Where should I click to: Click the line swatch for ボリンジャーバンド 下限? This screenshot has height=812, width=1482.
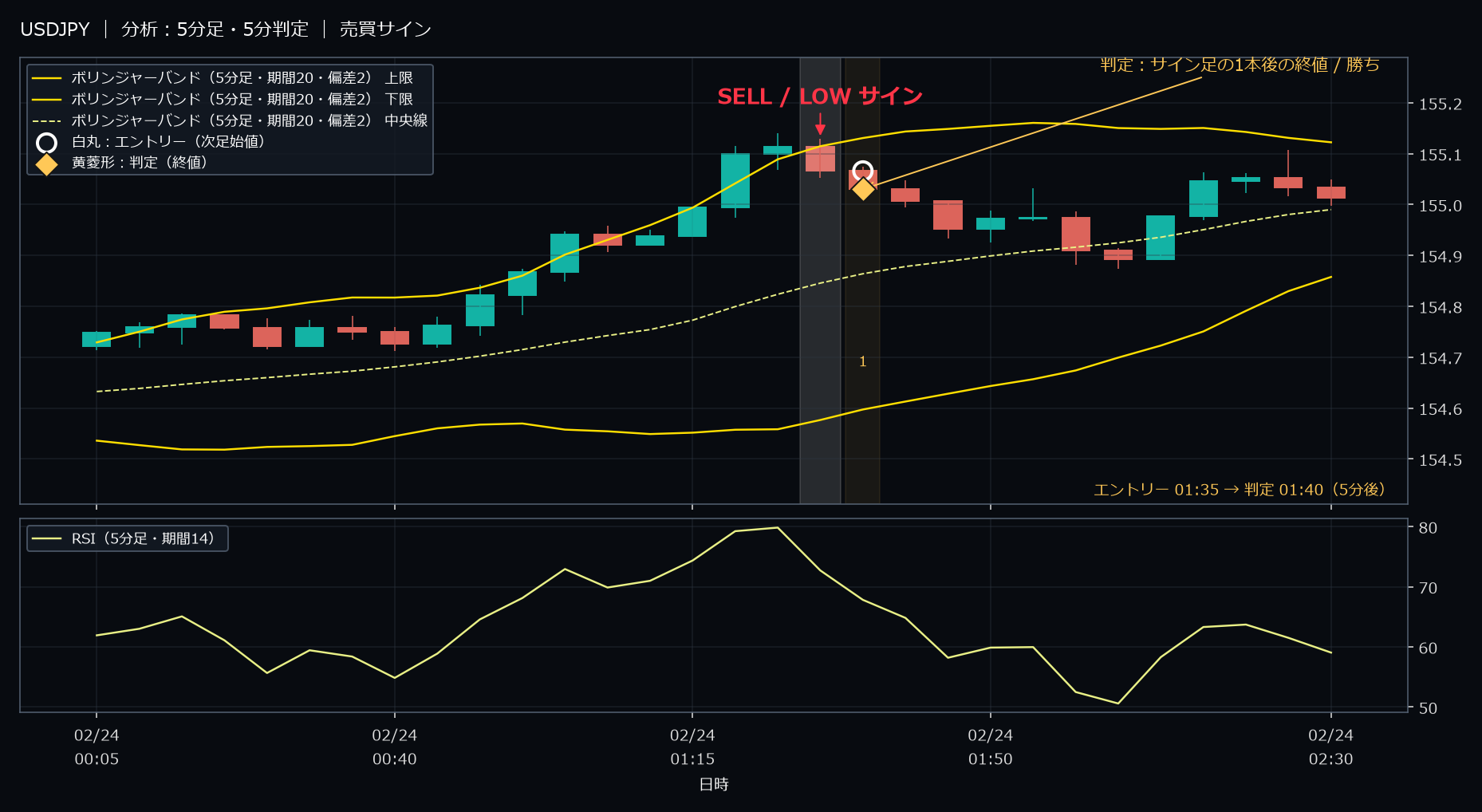tap(46, 100)
